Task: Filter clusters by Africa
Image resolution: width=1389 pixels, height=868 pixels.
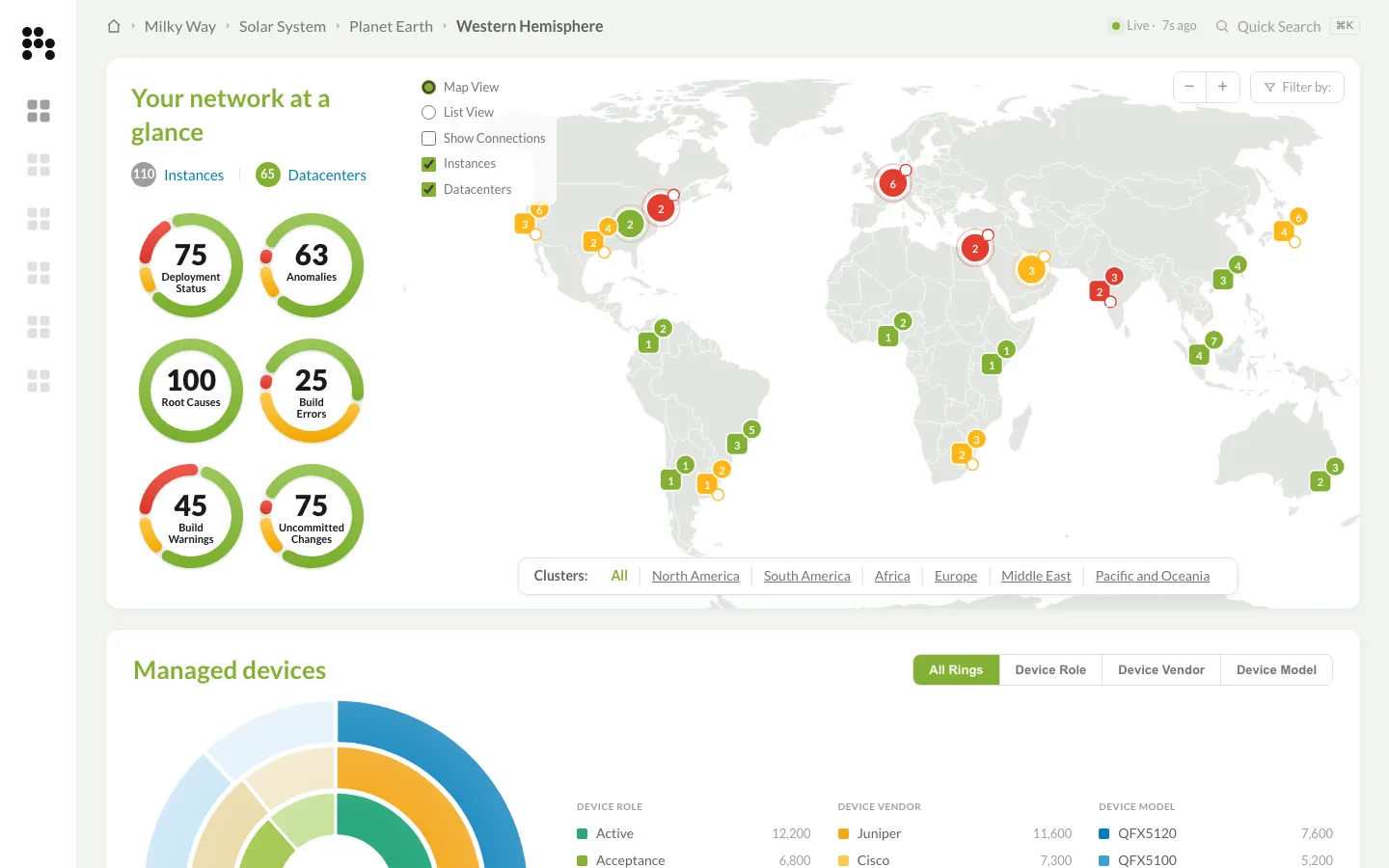Action: 892,576
